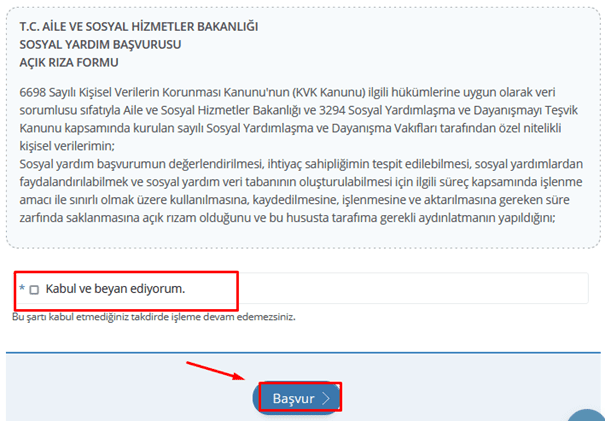Viewport: 605px width, 421px height.
Task: Click the '6698 Sayılı Kişisel Verilerin' paragraph start
Action: click(100, 92)
